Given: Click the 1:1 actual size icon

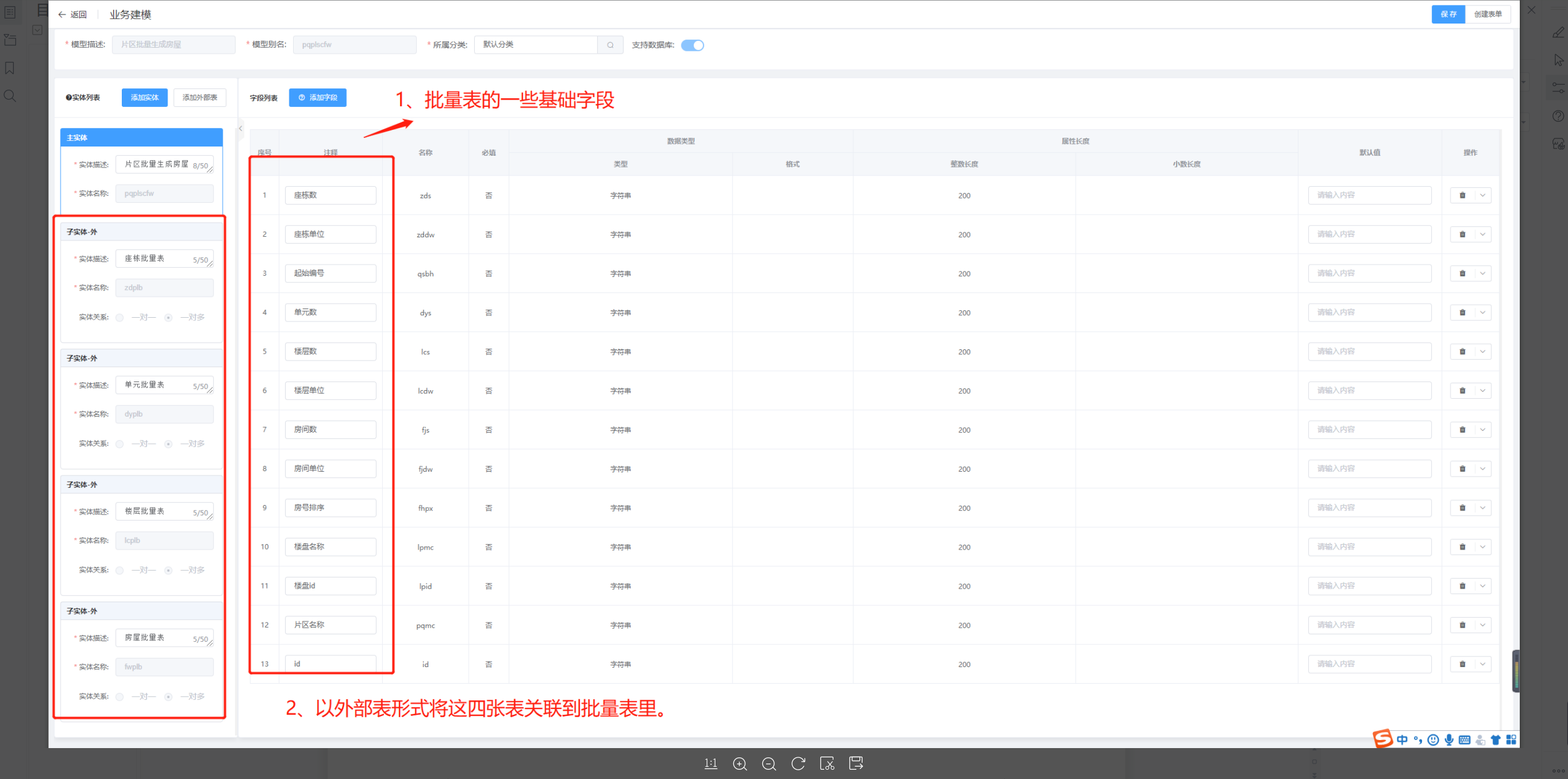Looking at the screenshot, I should pyautogui.click(x=710, y=764).
